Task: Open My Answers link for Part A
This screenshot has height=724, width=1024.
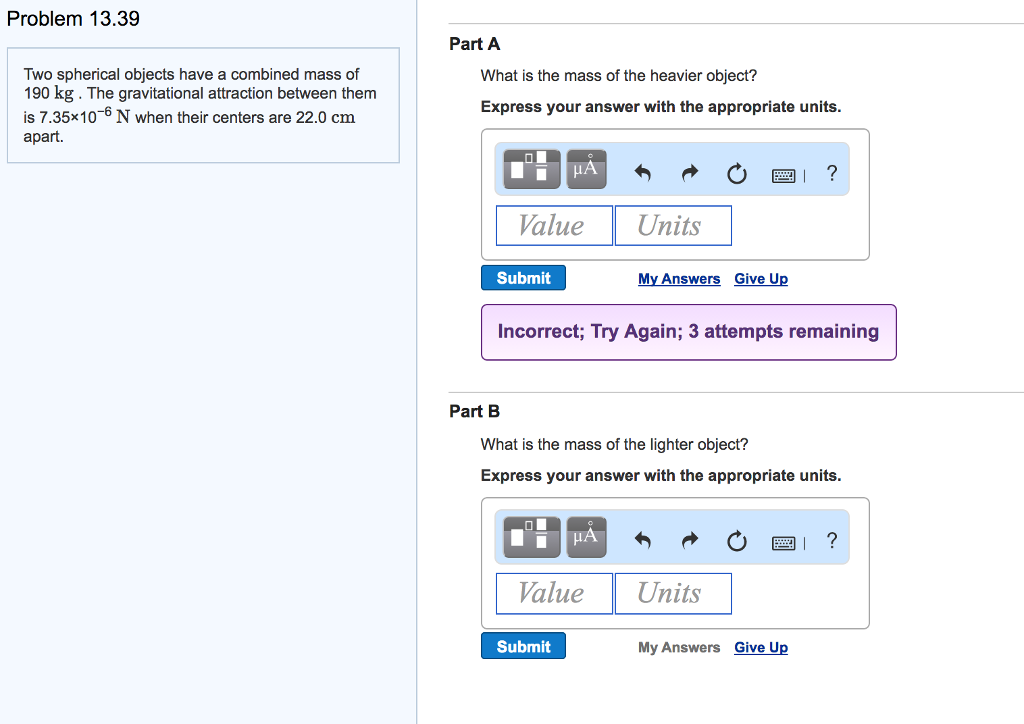Action: point(679,279)
